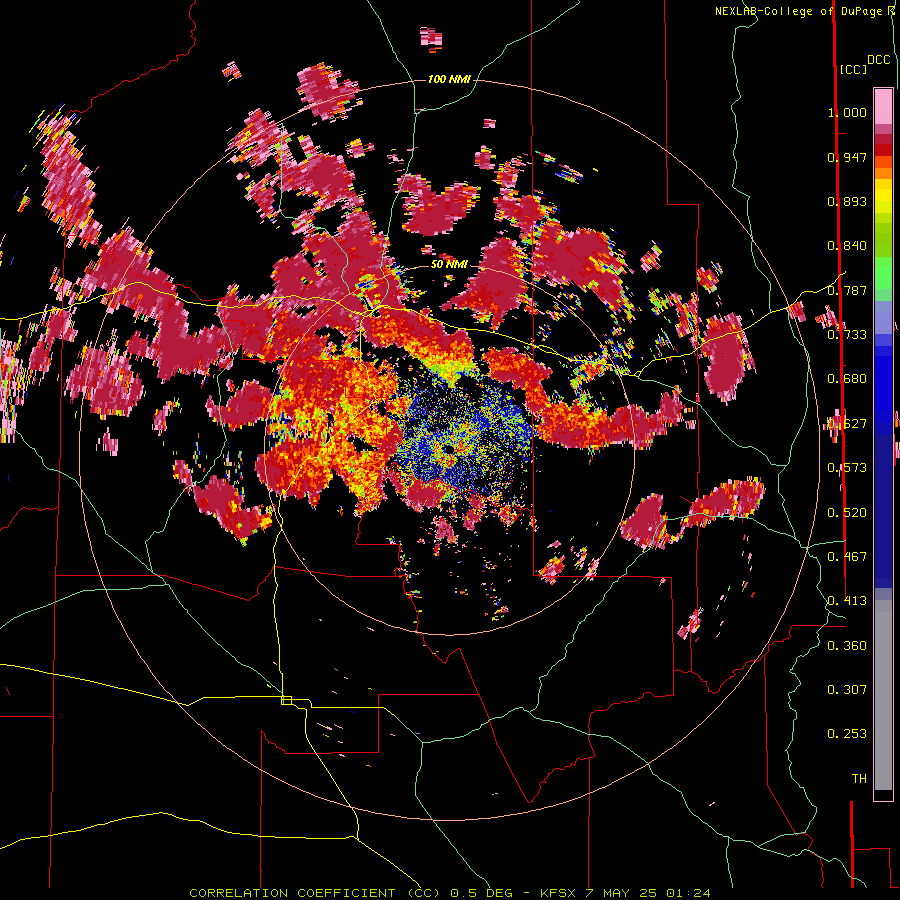This screenshot has width=900, height=900.
Task: Click the 7 MAY 25 date text
Action: click(620, 893)
